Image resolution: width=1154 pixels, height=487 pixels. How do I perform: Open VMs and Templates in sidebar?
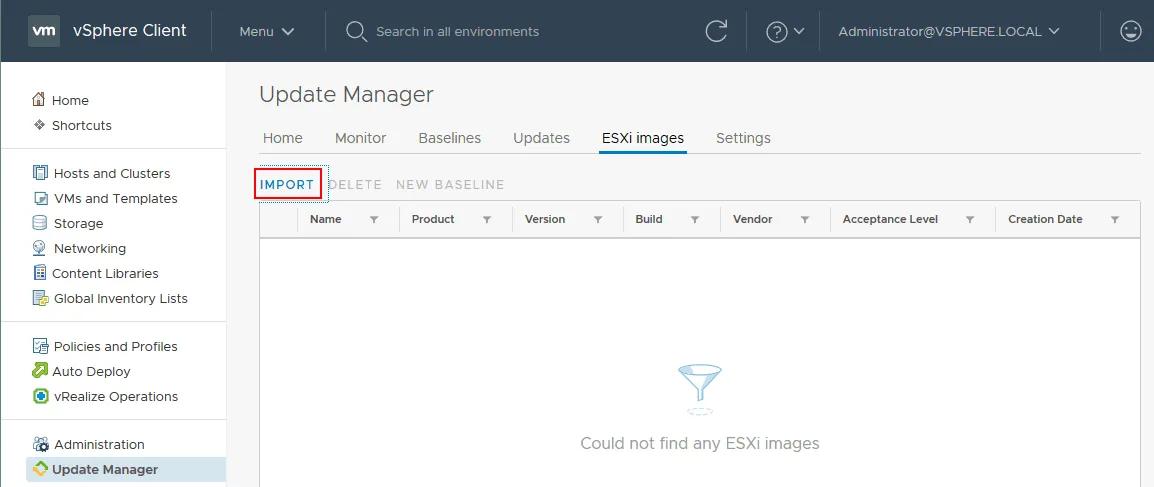(x=116, y=199)
